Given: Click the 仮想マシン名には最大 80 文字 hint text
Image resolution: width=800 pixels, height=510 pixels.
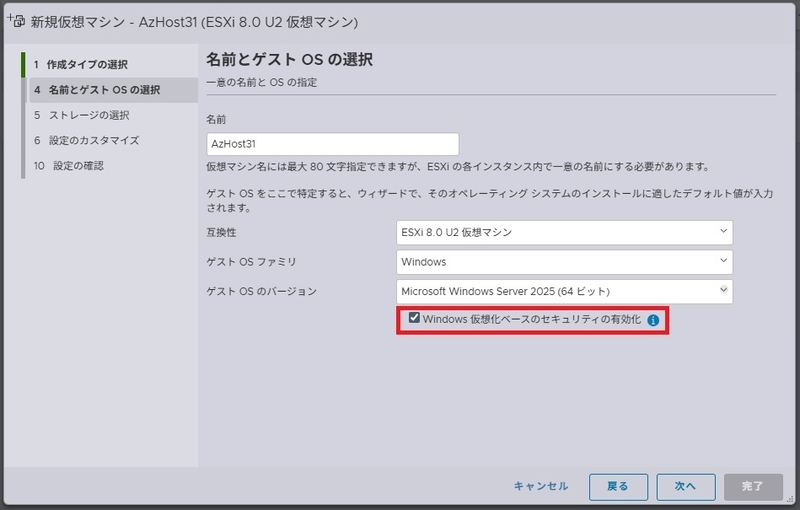Looking at the screenshot, I should click(458, 167).
